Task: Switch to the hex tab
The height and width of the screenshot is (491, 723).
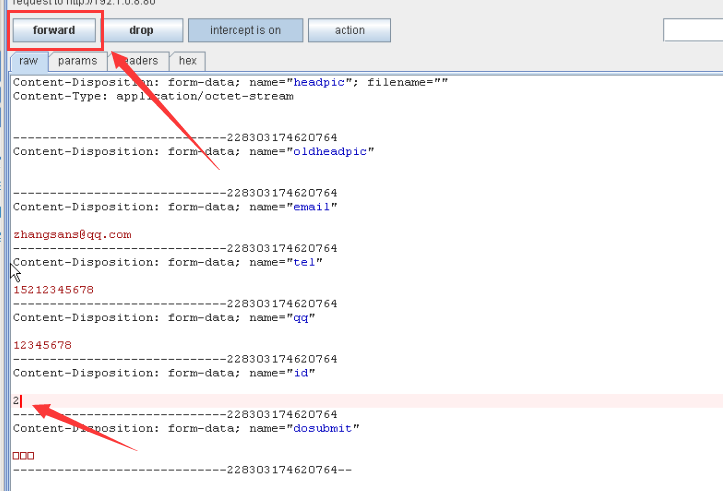Action: click(x=188, y=61)
